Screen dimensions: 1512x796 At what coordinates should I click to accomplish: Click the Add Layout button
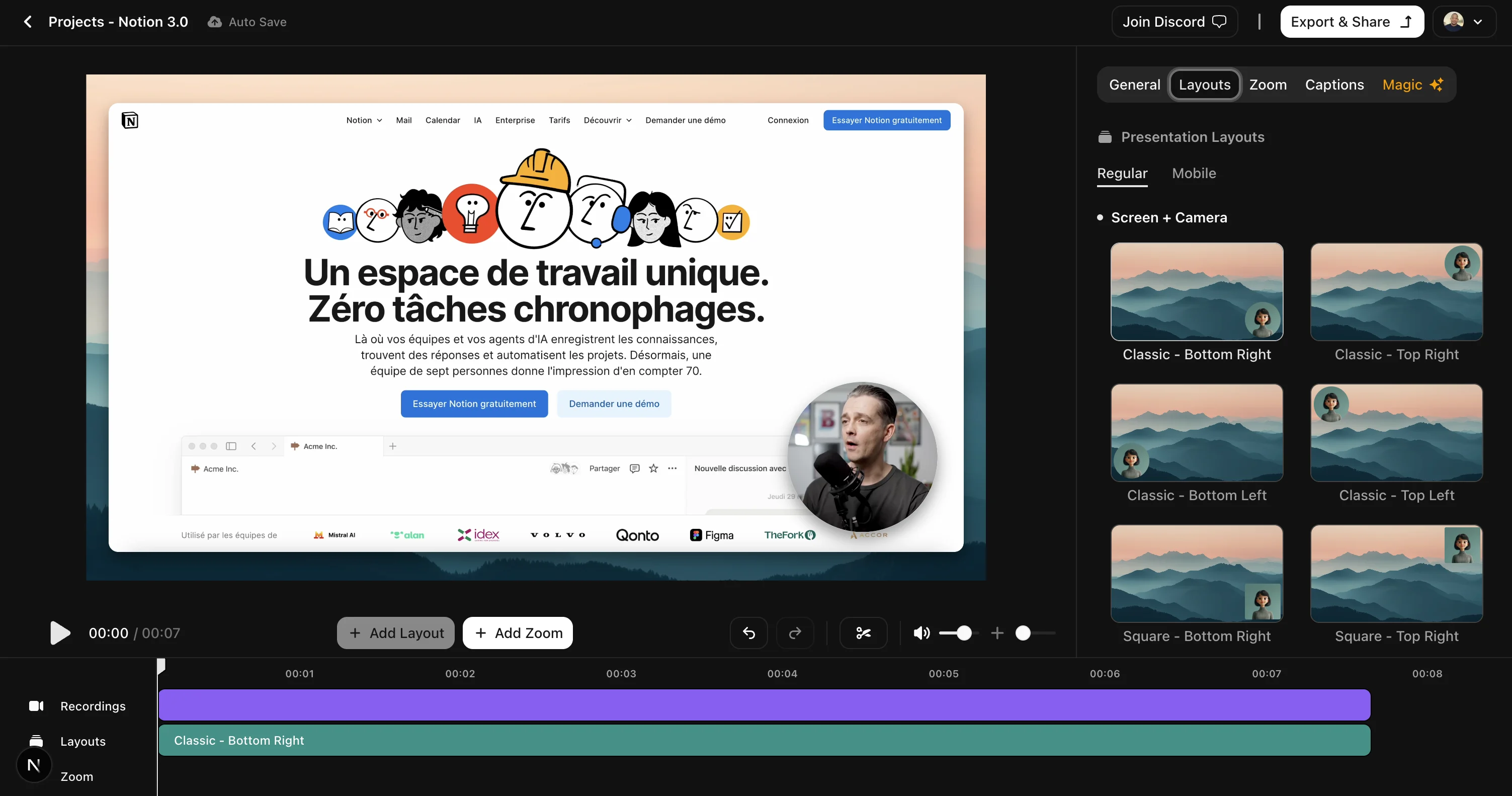click(x=395, y=633)
